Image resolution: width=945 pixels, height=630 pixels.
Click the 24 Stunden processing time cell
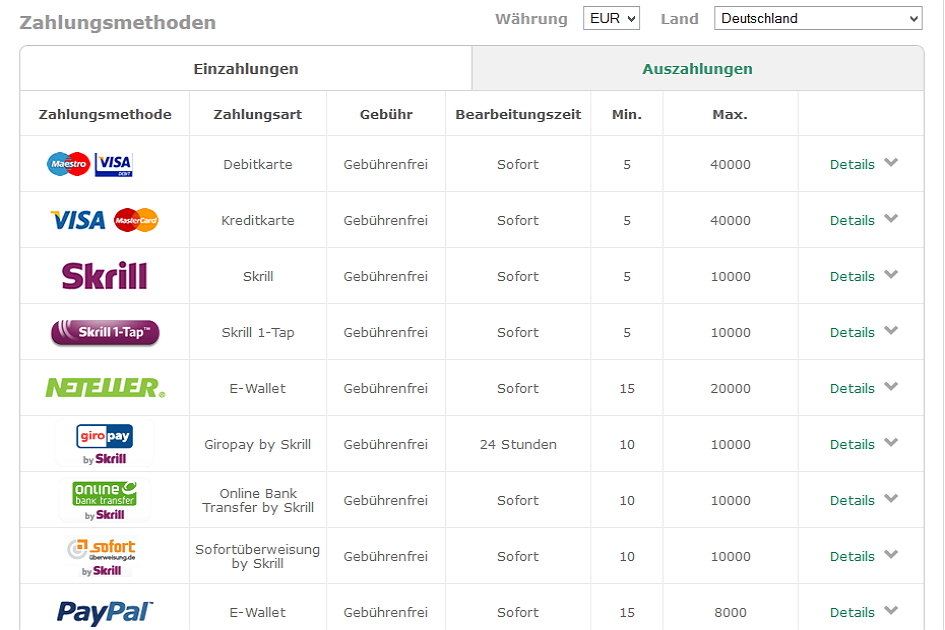(518, 445)
